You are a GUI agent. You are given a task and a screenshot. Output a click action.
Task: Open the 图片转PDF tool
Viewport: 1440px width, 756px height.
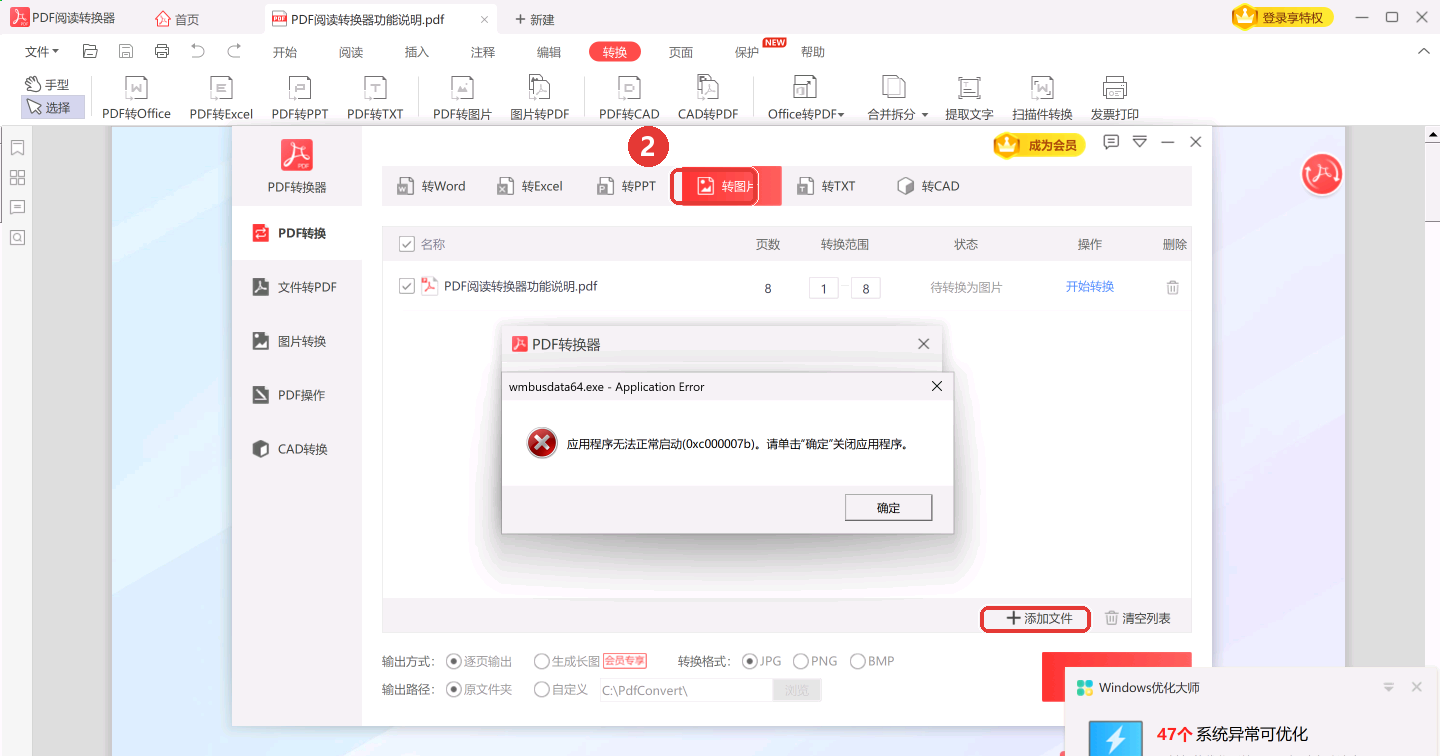click(x=540, y=98)
